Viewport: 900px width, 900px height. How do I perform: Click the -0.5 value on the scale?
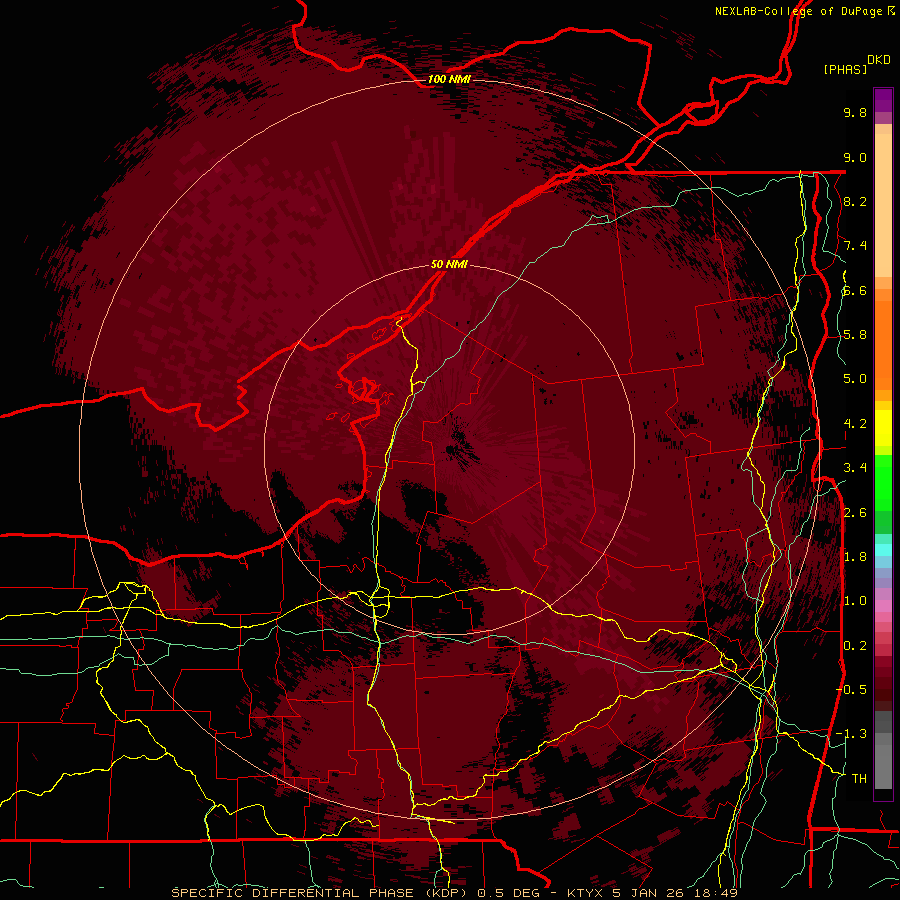click(852, 689)
